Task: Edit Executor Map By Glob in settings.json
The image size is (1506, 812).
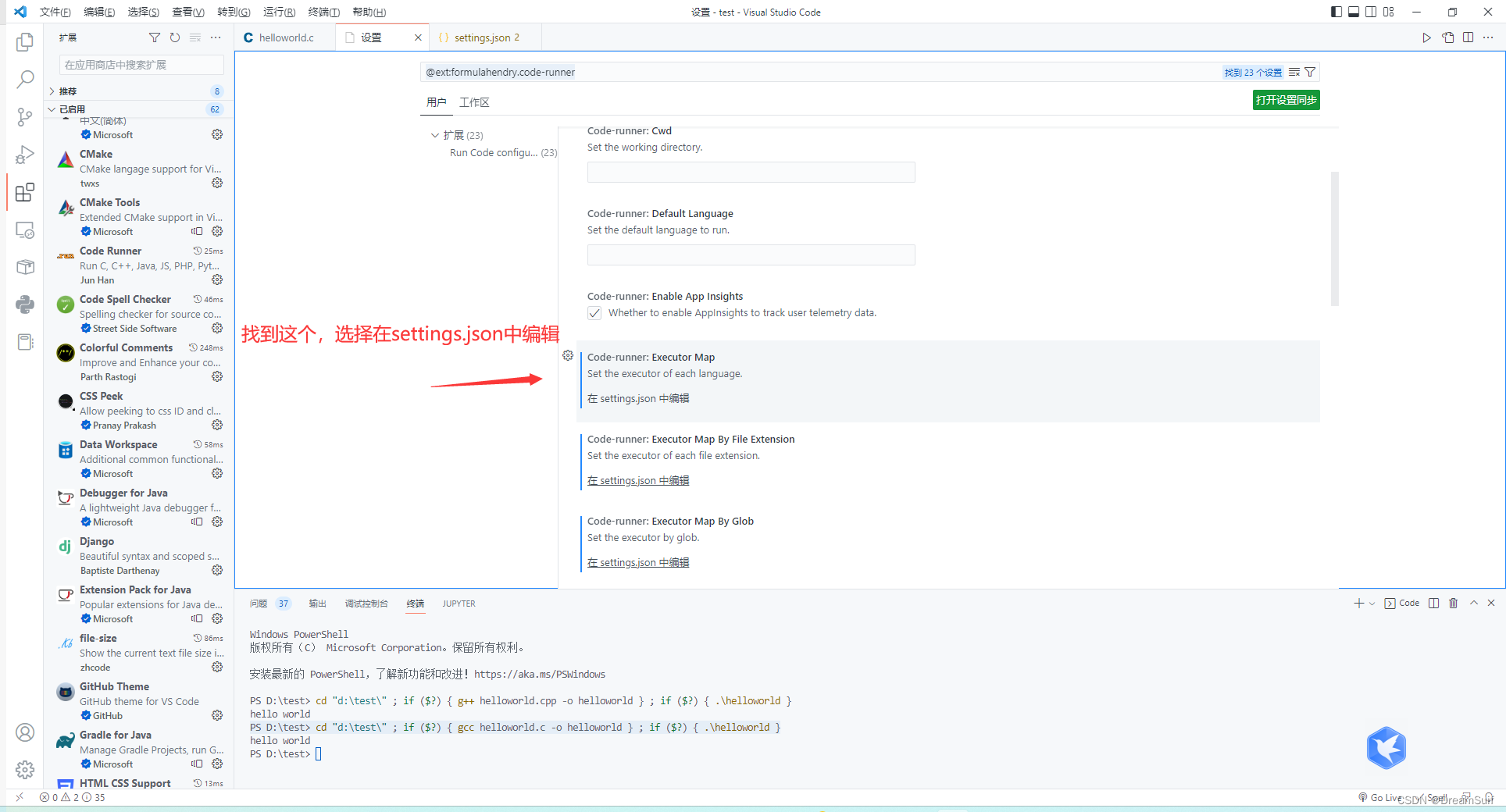Action: pos(638,562)
